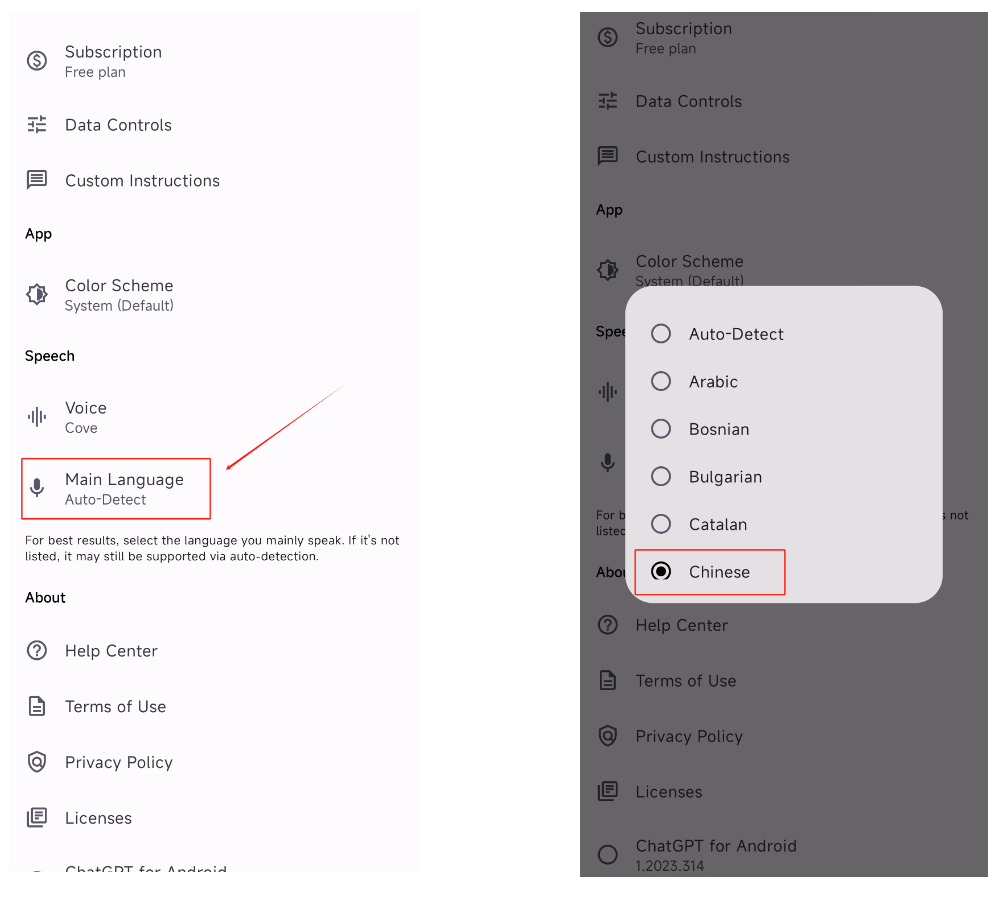
Task: Open Licenses text entry in left screen
Action: coord(98,818)
